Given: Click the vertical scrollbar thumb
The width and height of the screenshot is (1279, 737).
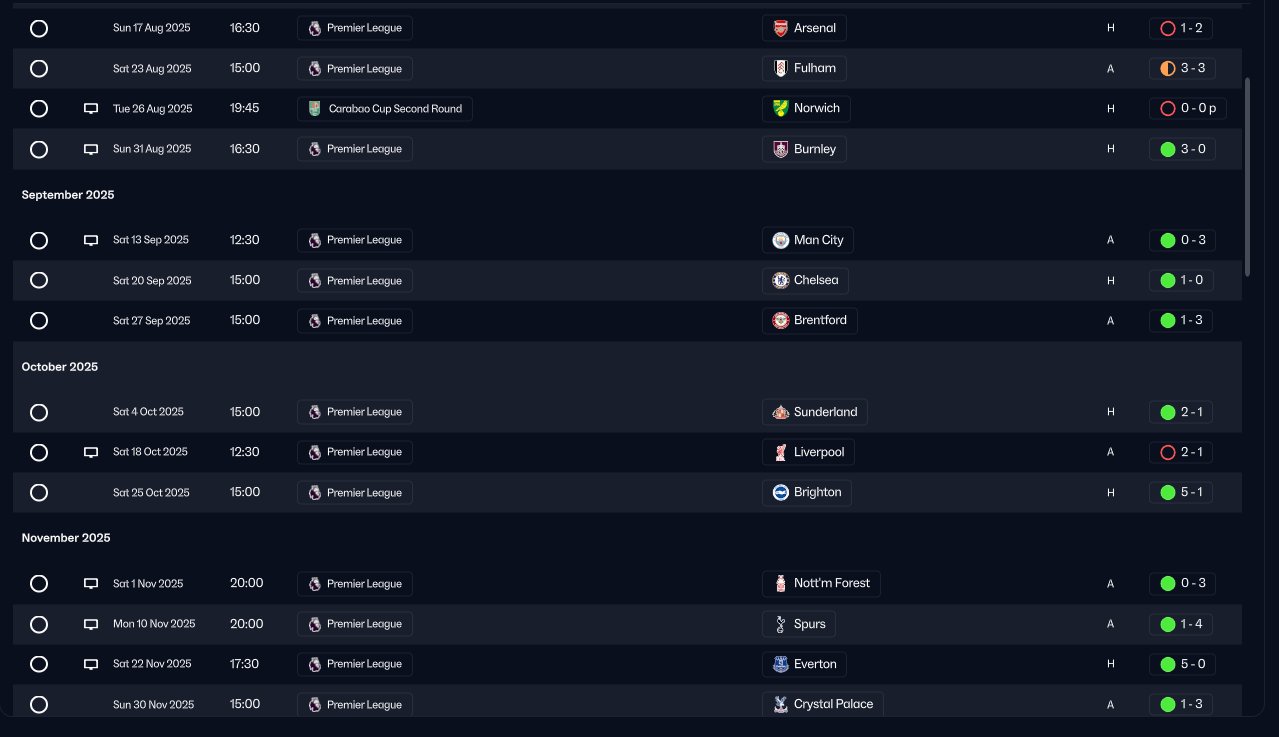Looking at the screenshot, I should [x=1247, y=177].
